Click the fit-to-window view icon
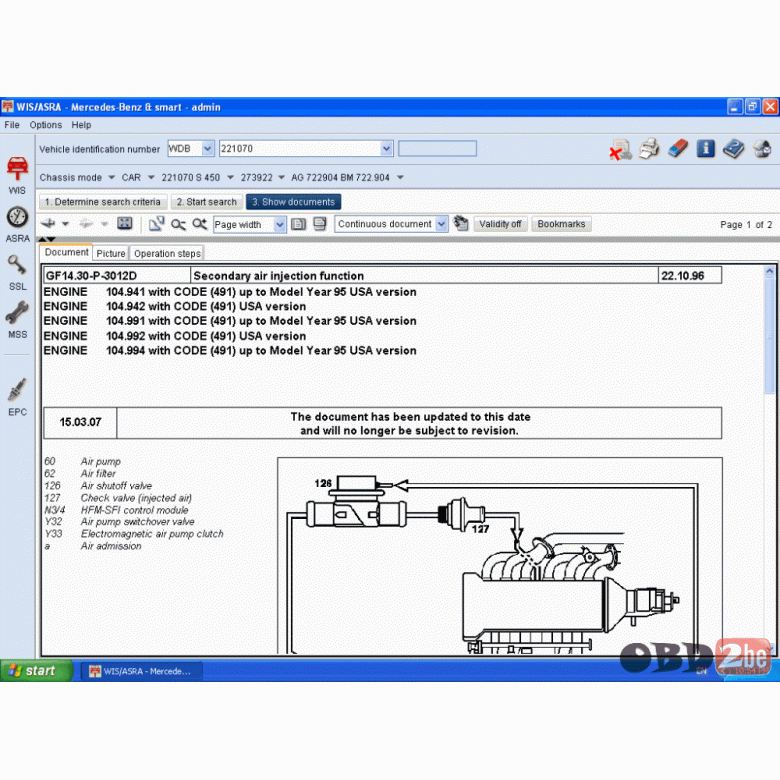 point(124,224)
